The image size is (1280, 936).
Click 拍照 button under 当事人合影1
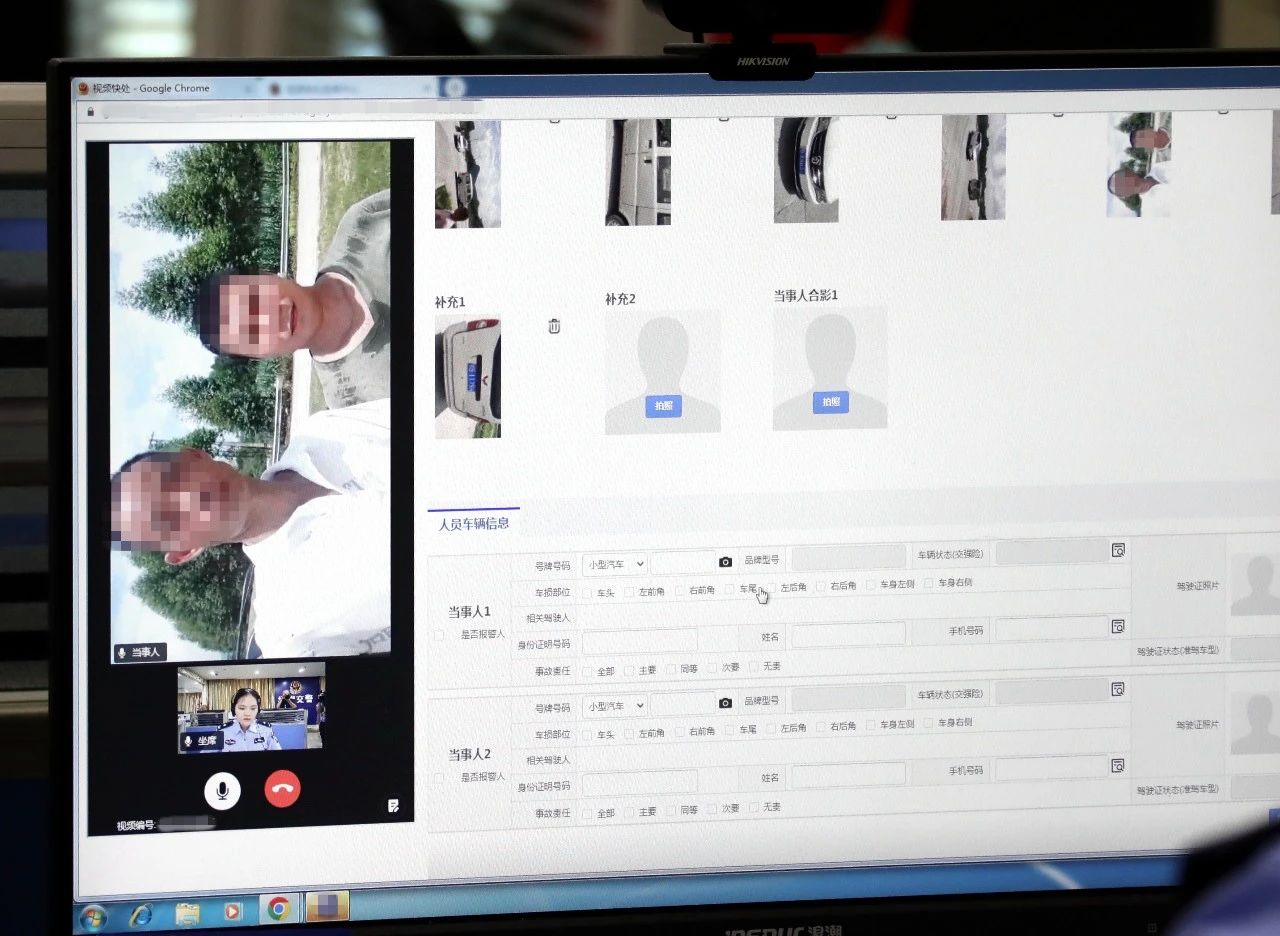[830, 402]
